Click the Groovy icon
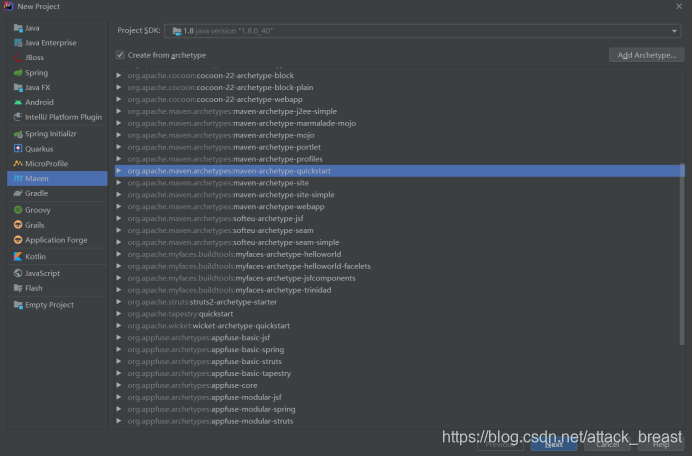 pos(18,210)
